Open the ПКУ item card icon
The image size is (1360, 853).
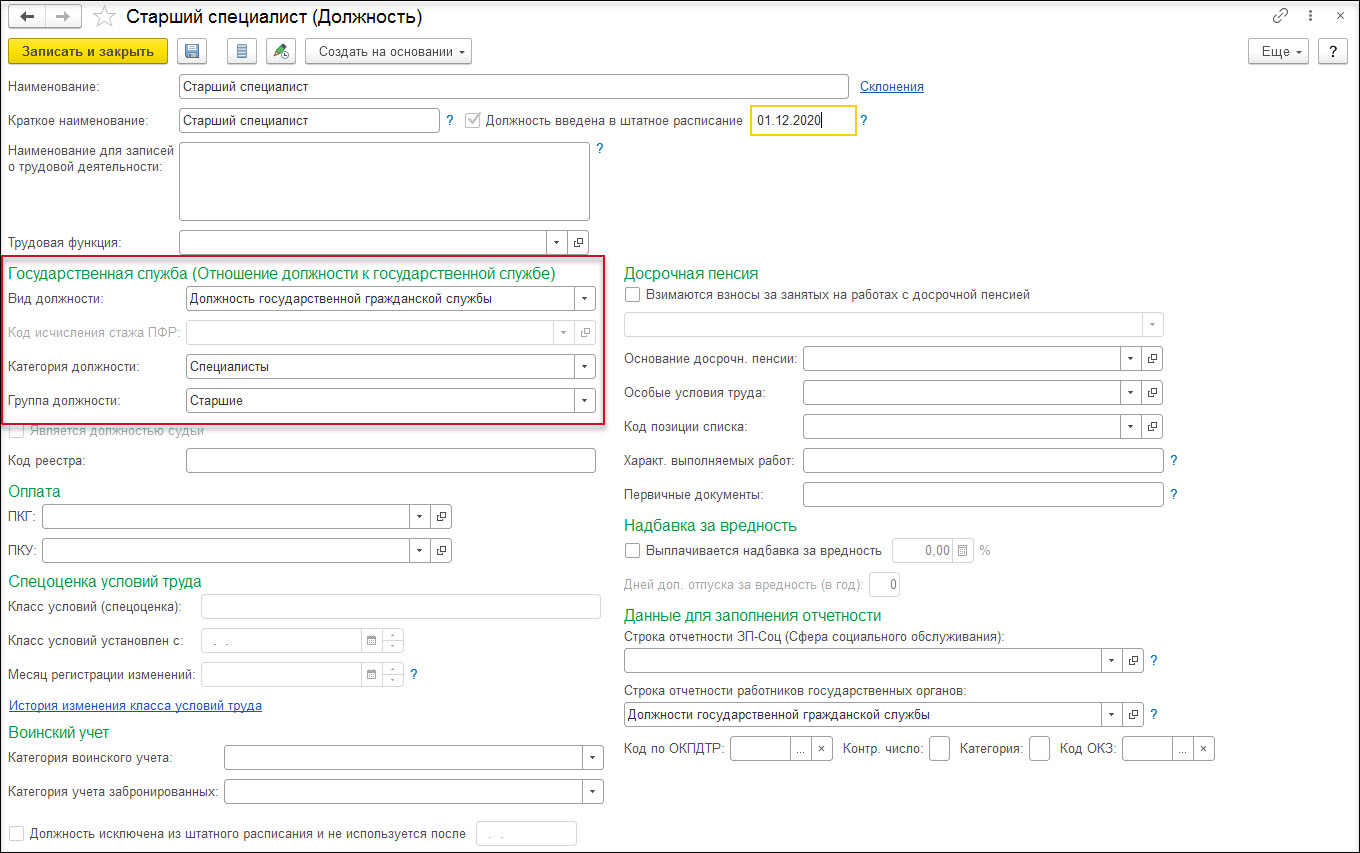point(442,550)
